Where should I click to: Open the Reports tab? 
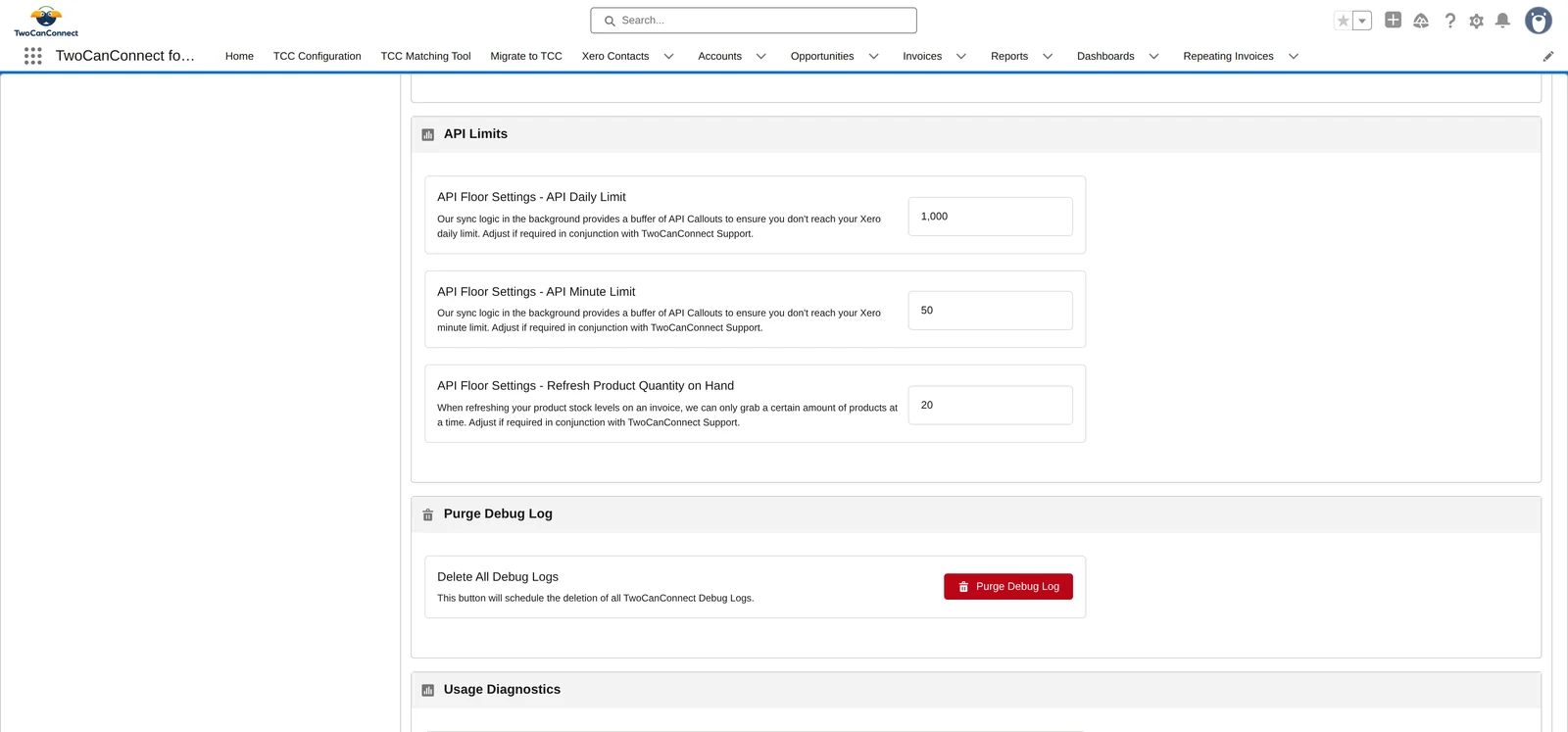1009,56
